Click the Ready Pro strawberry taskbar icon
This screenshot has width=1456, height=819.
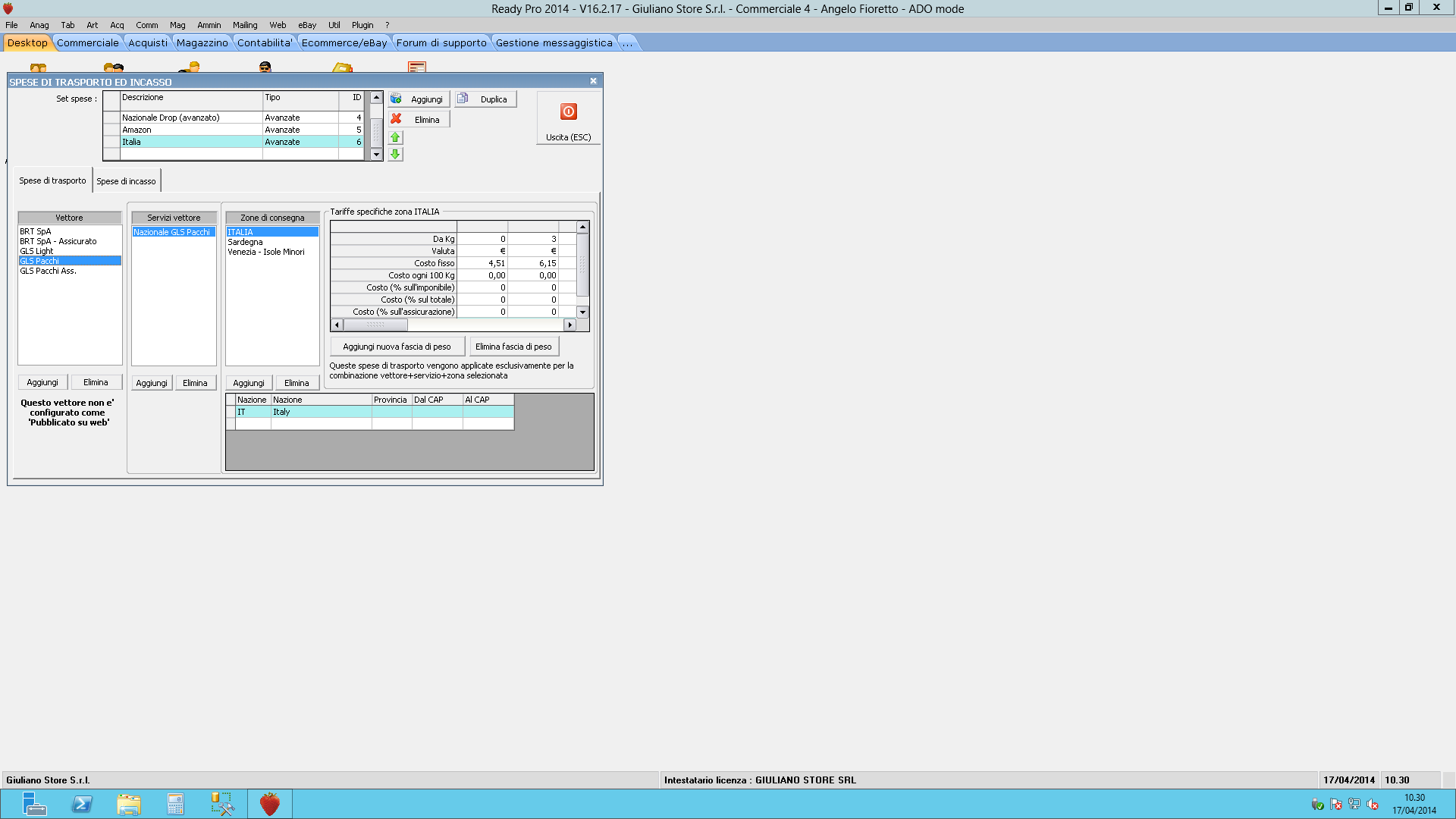coord(270,804)
